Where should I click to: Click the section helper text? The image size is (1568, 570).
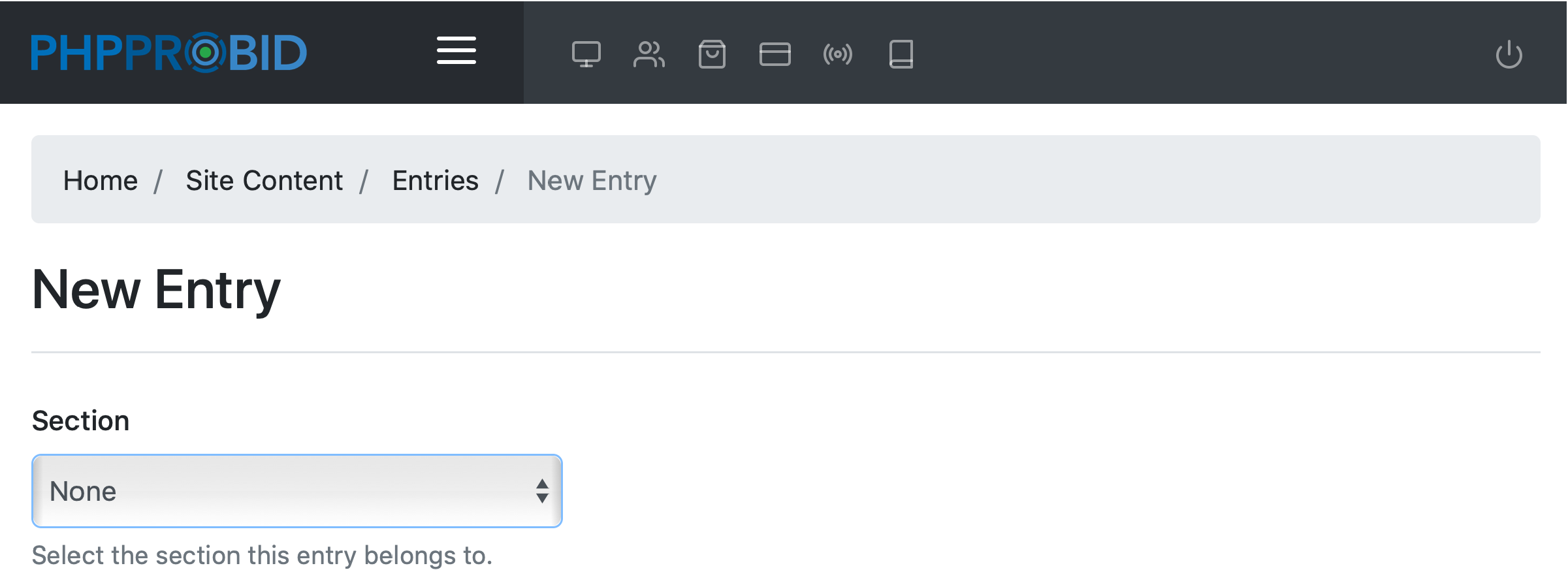pyautogui.click(x=262, y=556)
